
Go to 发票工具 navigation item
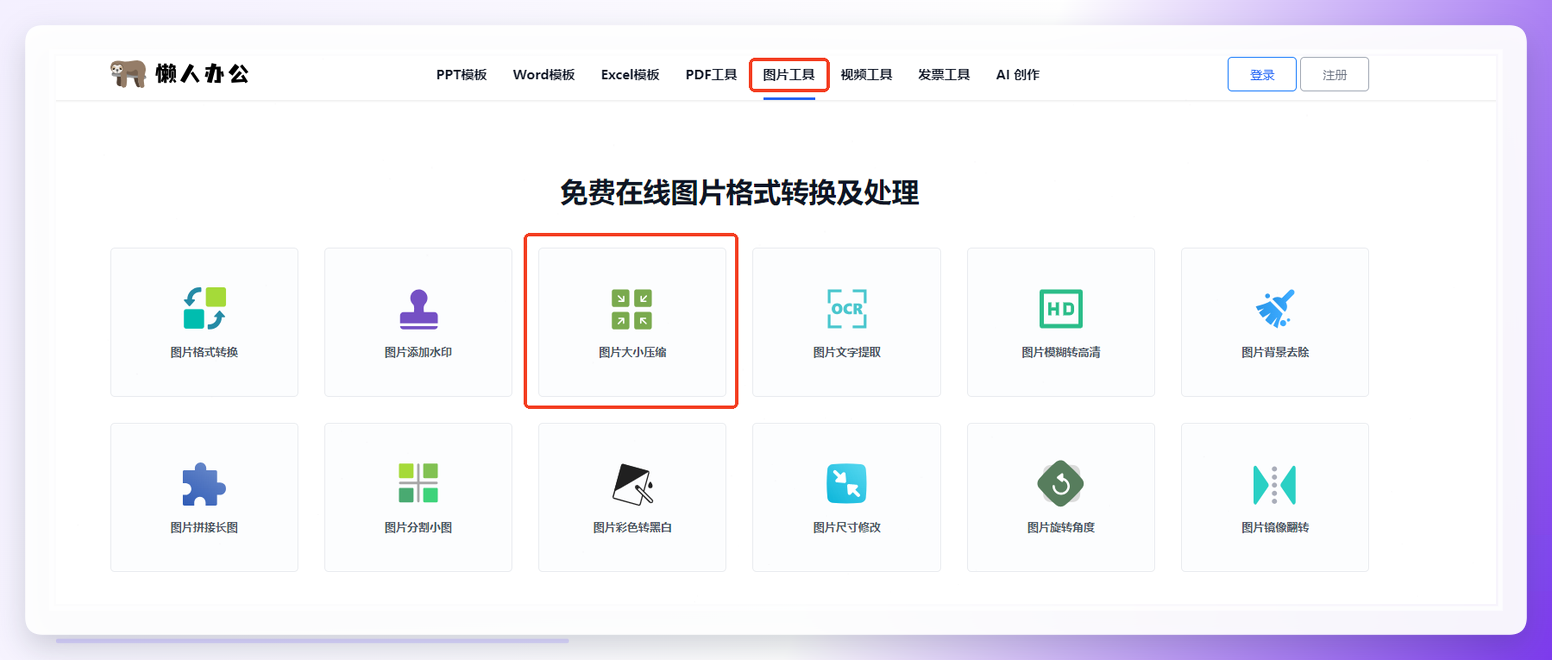click(944, 74)
